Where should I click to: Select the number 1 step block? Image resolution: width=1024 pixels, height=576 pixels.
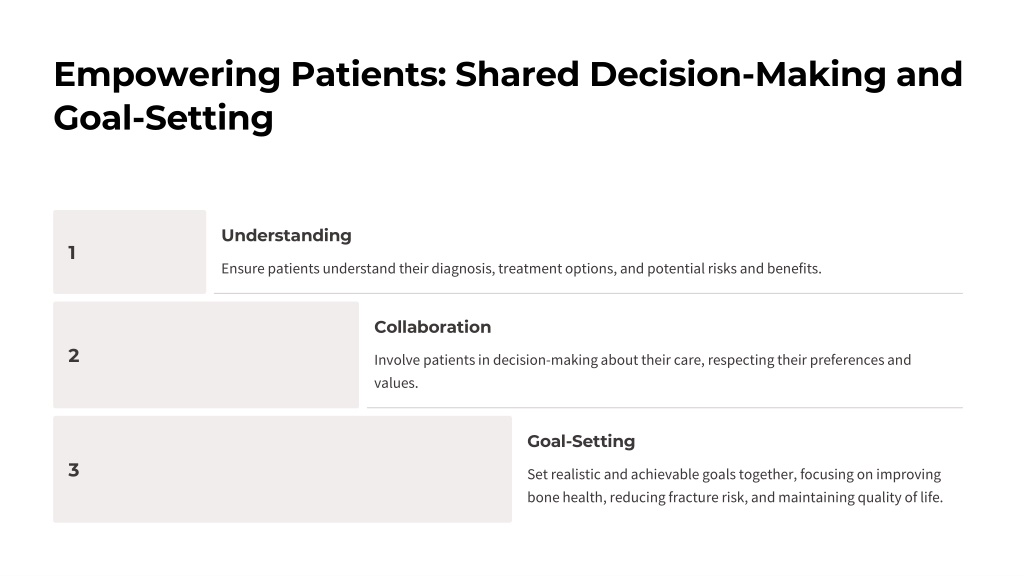[129, 251]
